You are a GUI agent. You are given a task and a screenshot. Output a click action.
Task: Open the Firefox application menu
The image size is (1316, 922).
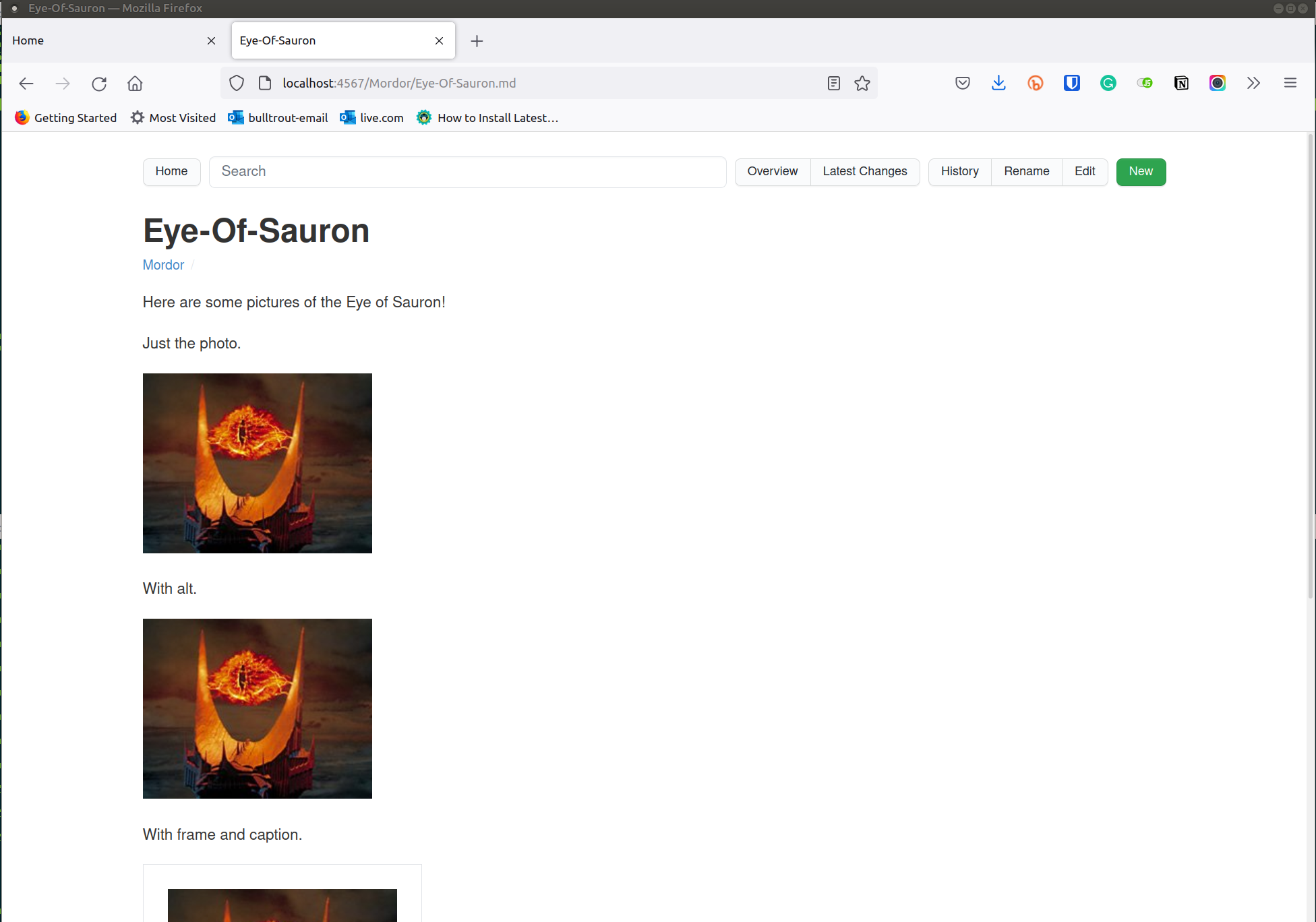click(1290, 83)
